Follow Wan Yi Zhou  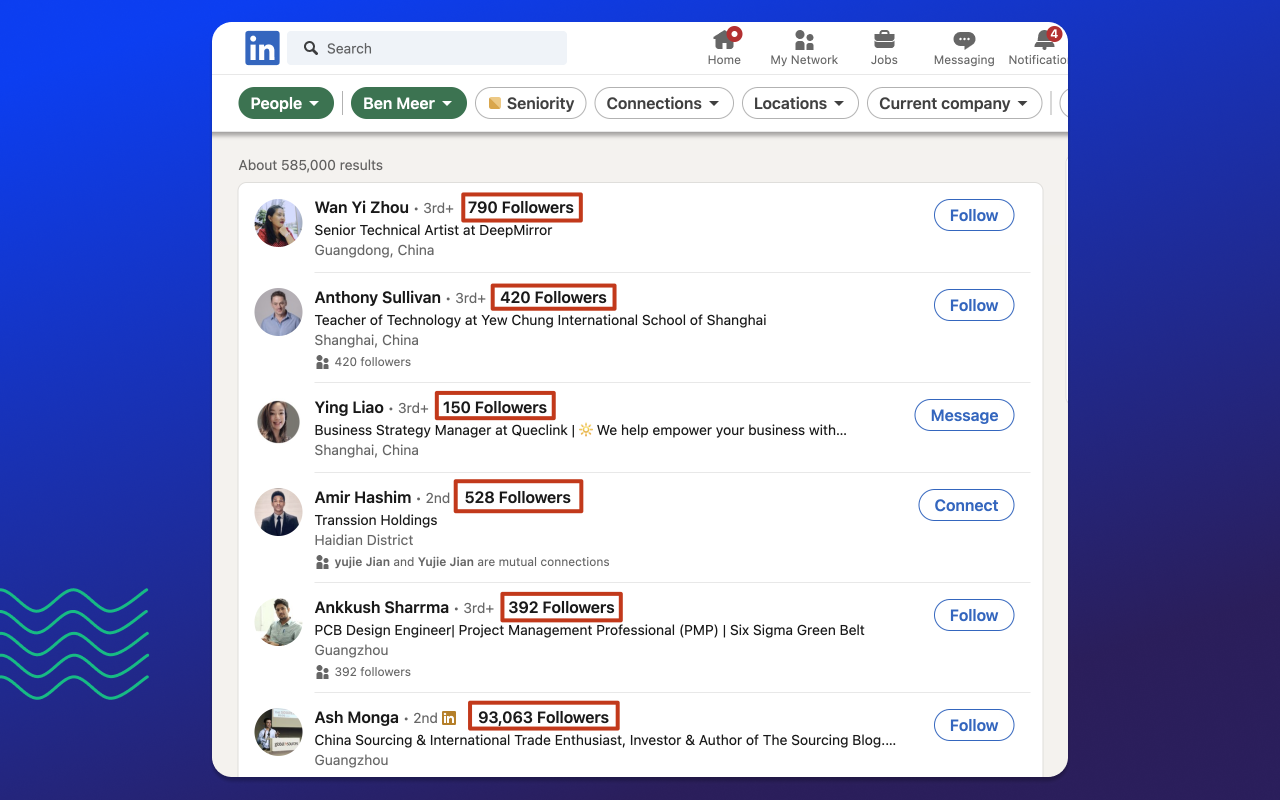point(974,215)
